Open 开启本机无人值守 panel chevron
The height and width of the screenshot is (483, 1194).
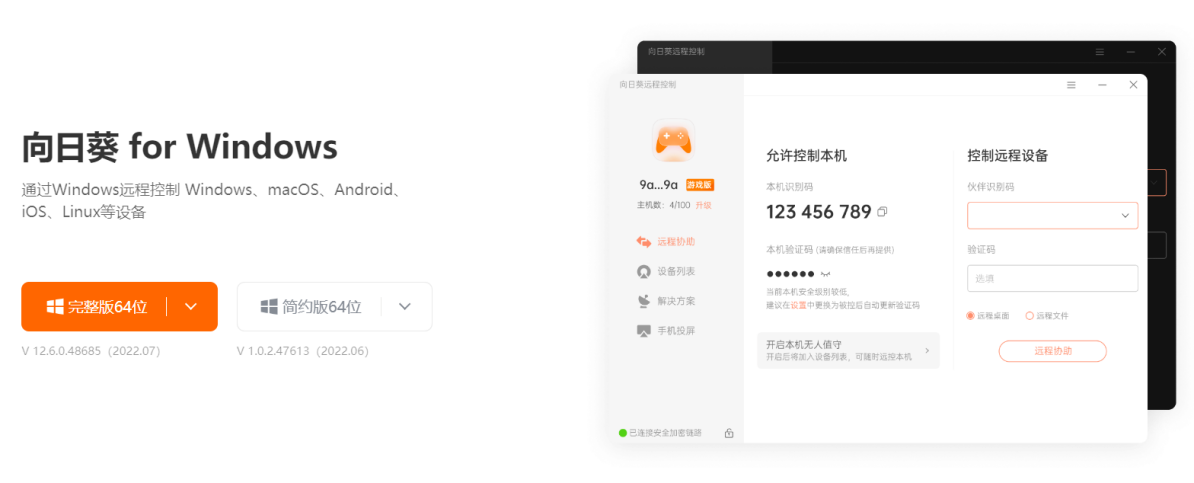[927, 350]
